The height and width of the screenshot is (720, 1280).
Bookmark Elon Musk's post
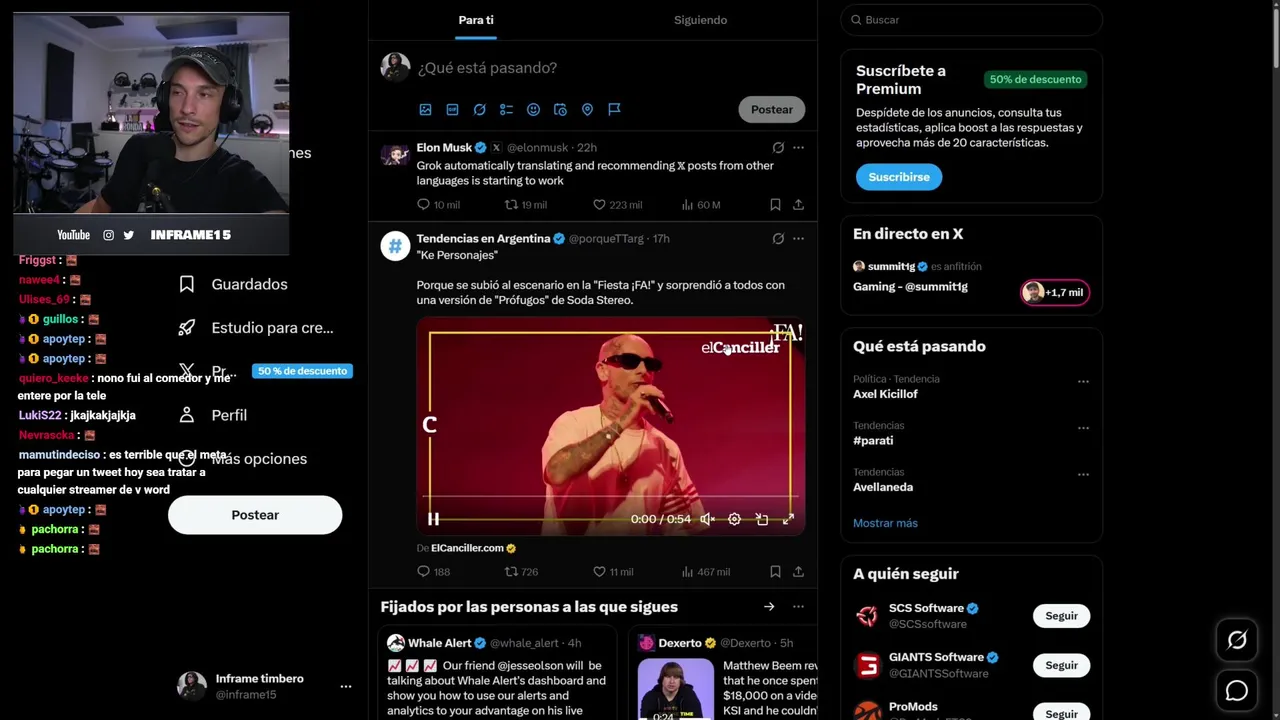775,204
